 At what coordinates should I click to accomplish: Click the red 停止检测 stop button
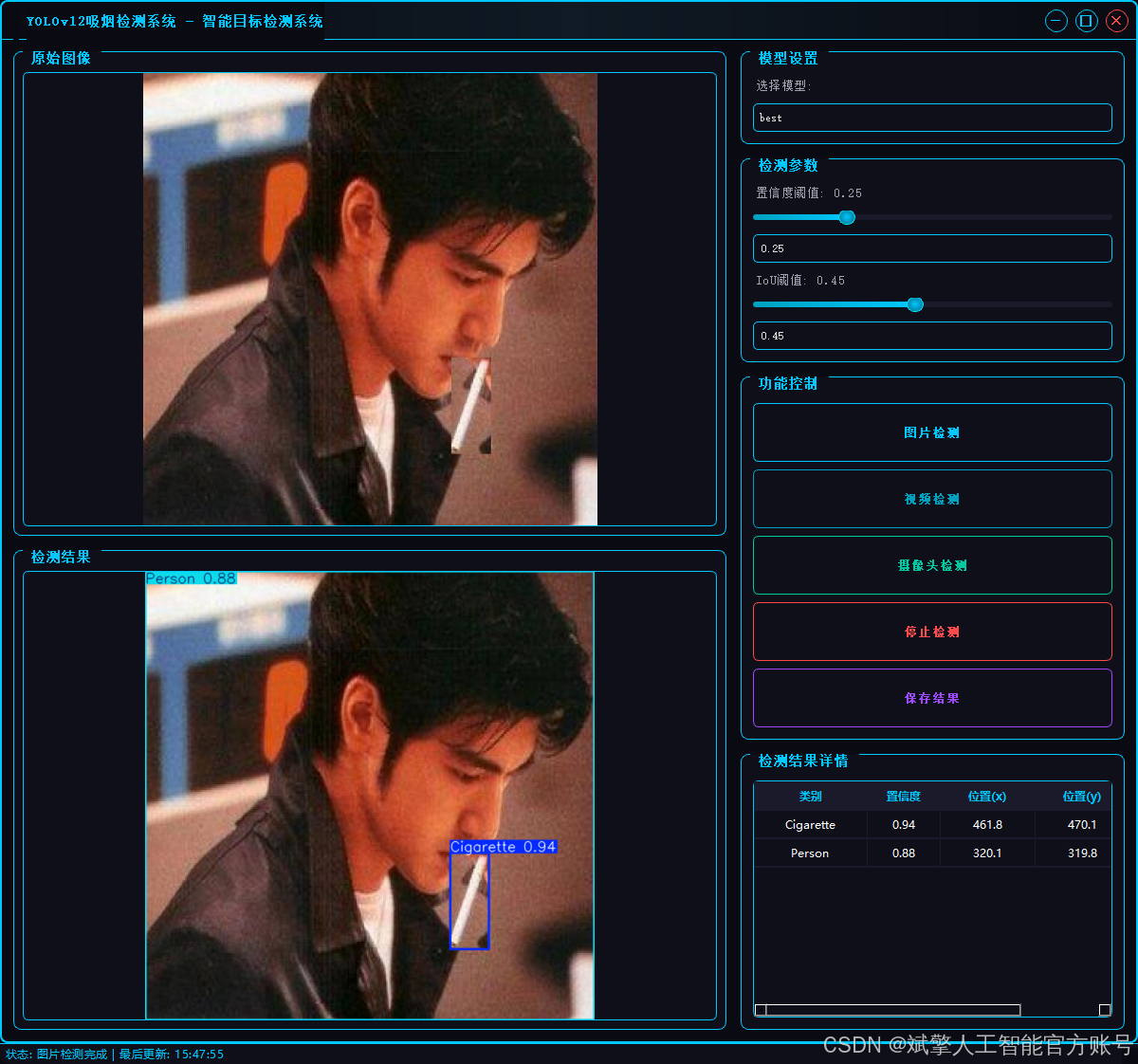pos(932,632)
